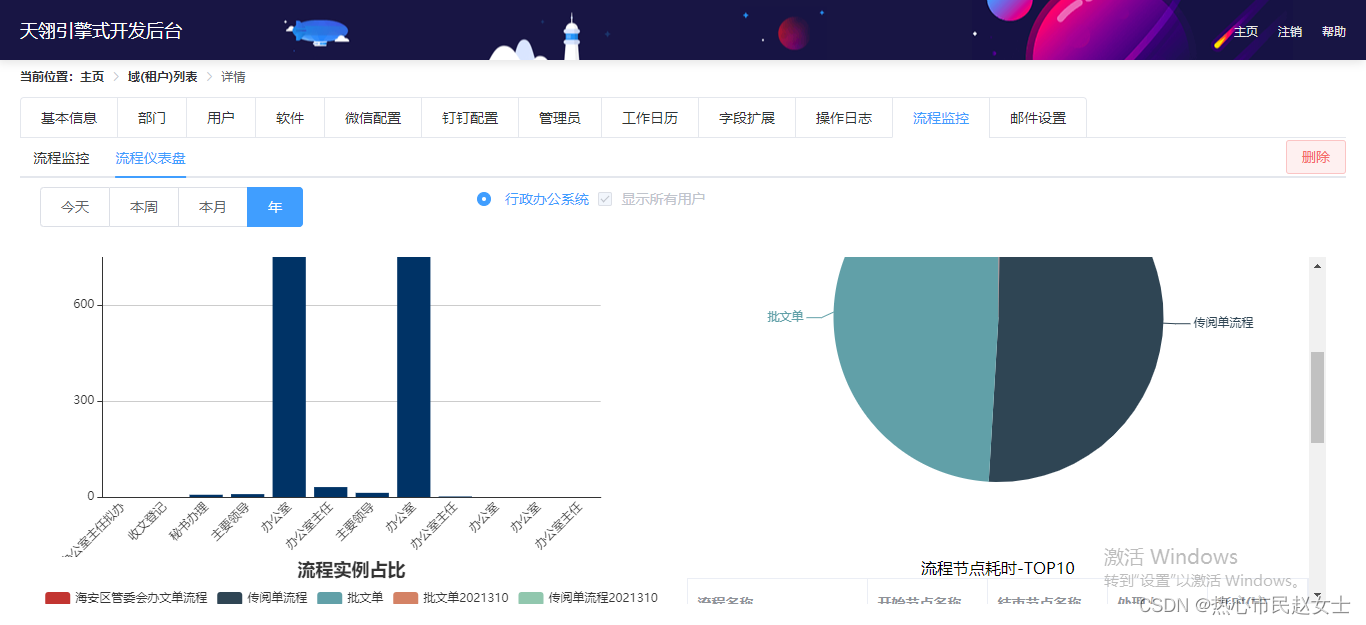The width and height of the screenshot is (1366, 625).
Task: Select the 流程仪表盘 sub-tab
Action: [150, 158]
